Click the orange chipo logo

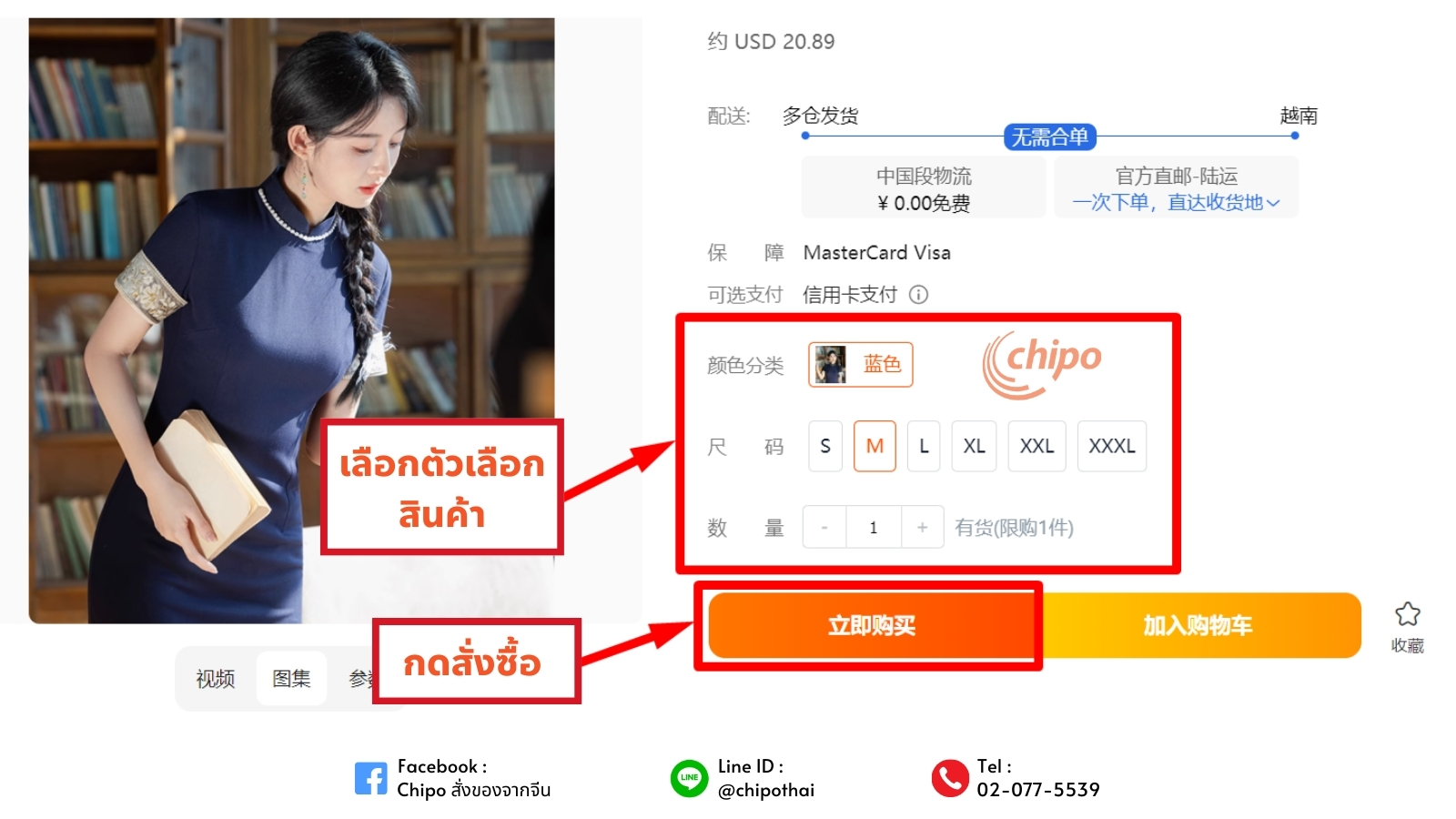coord(1042,364)
